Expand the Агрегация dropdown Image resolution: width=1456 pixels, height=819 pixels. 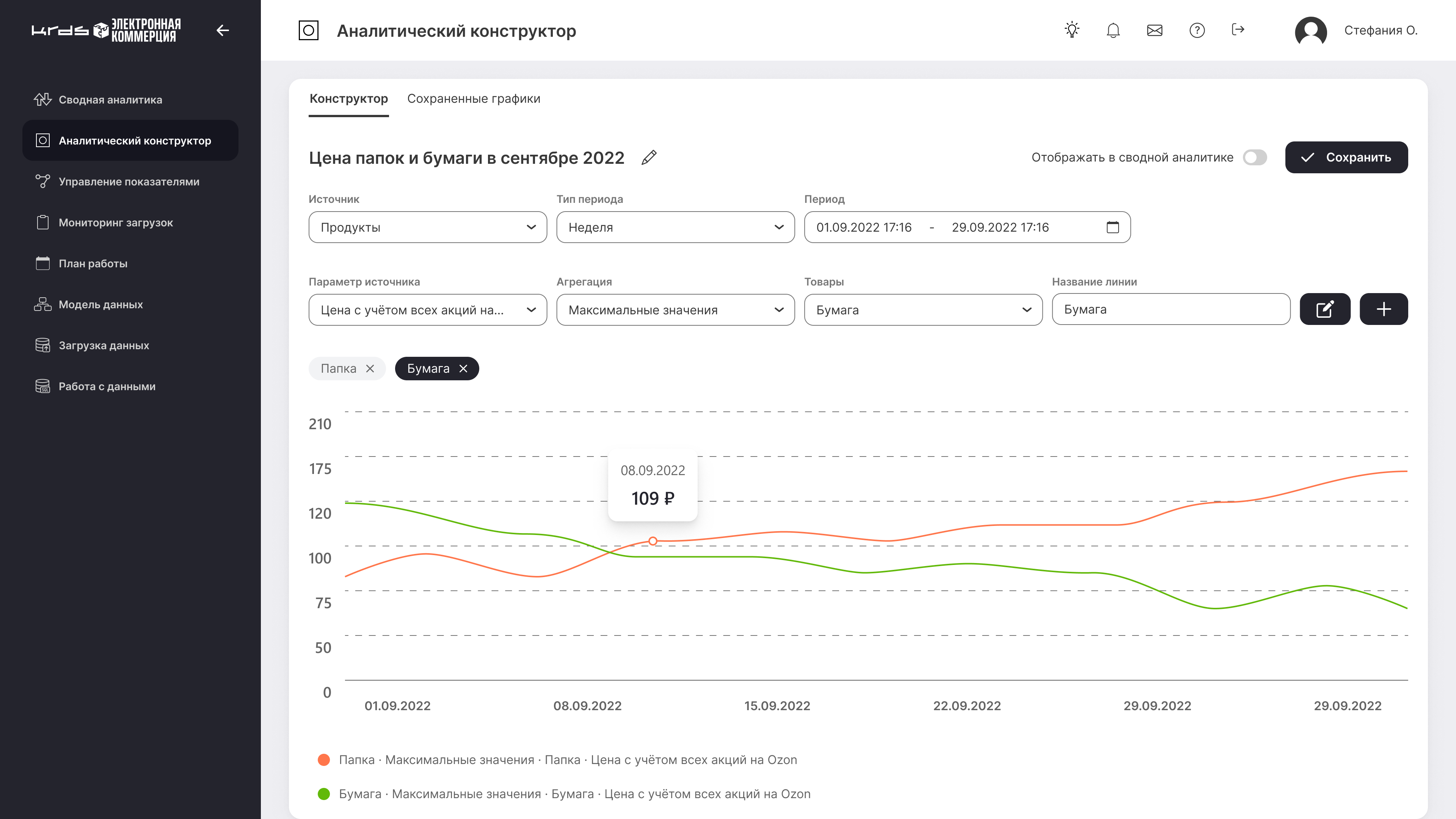(675, 310)
